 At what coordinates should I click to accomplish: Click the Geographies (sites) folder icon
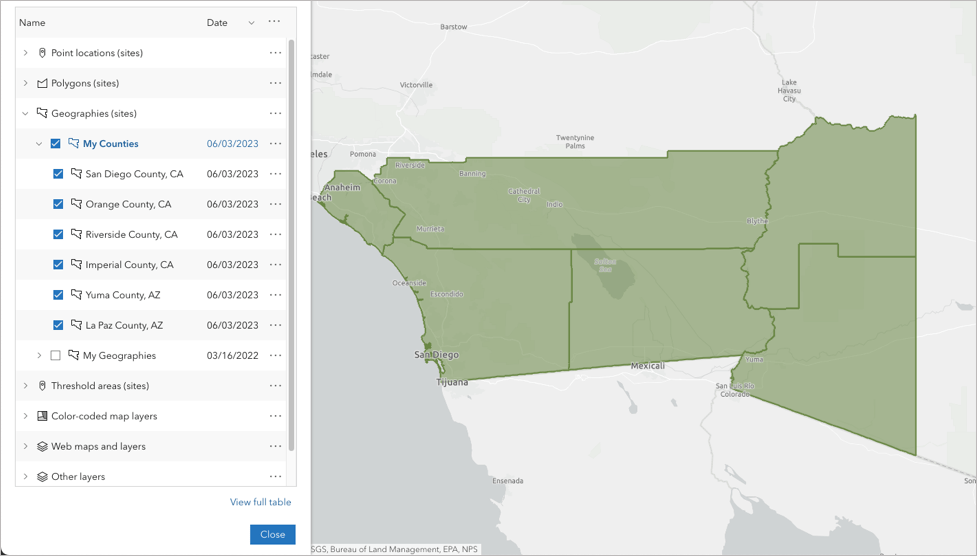pos(42,113)
